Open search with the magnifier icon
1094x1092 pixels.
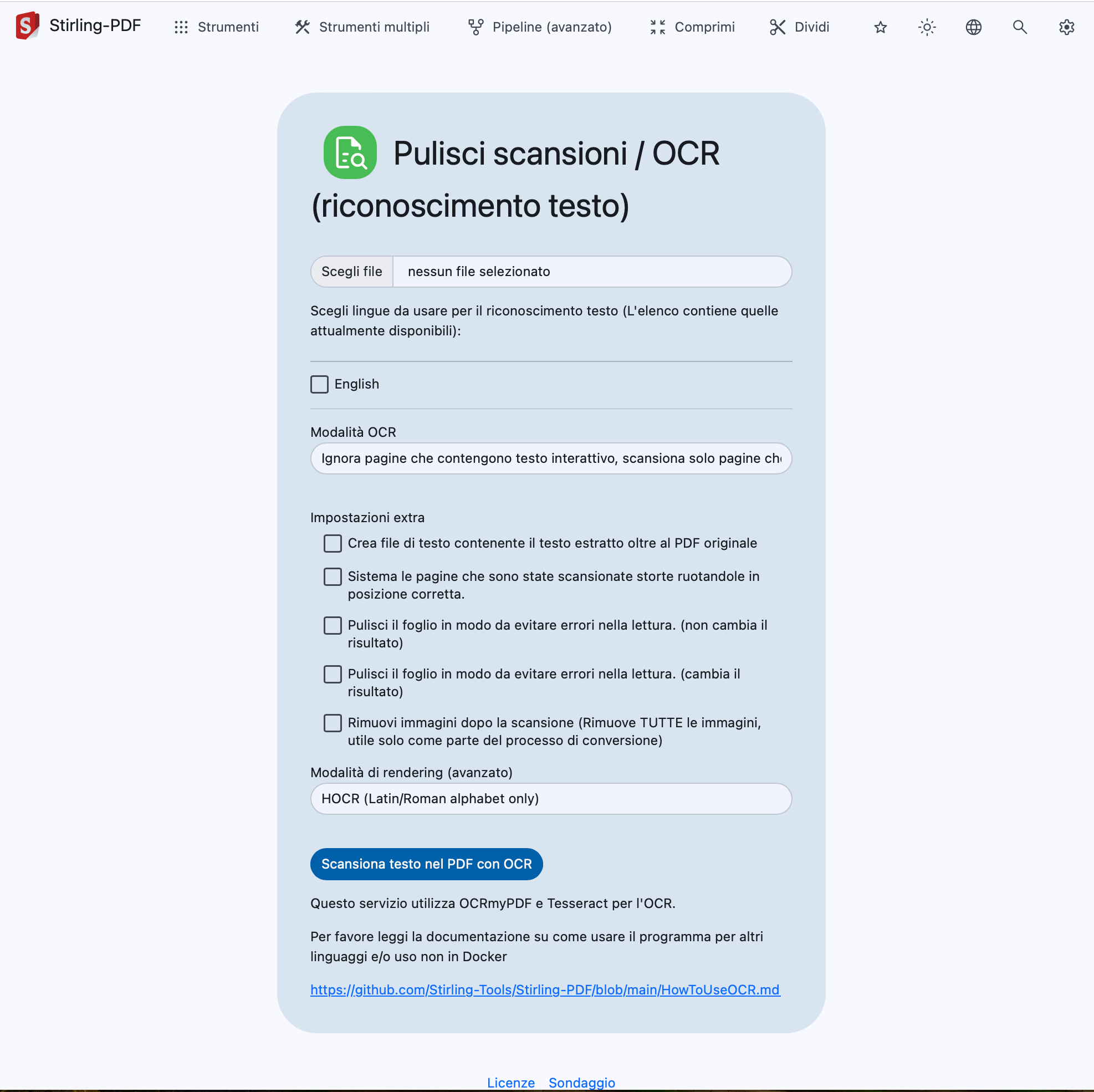pos(1019,27)
